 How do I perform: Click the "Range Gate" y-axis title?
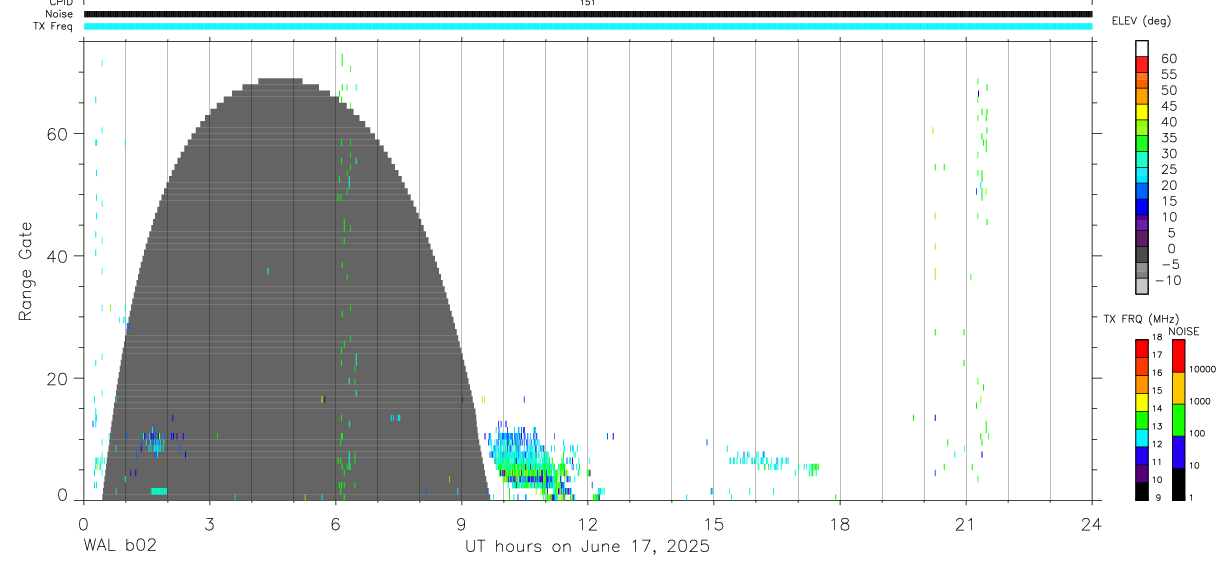(27, 271)
